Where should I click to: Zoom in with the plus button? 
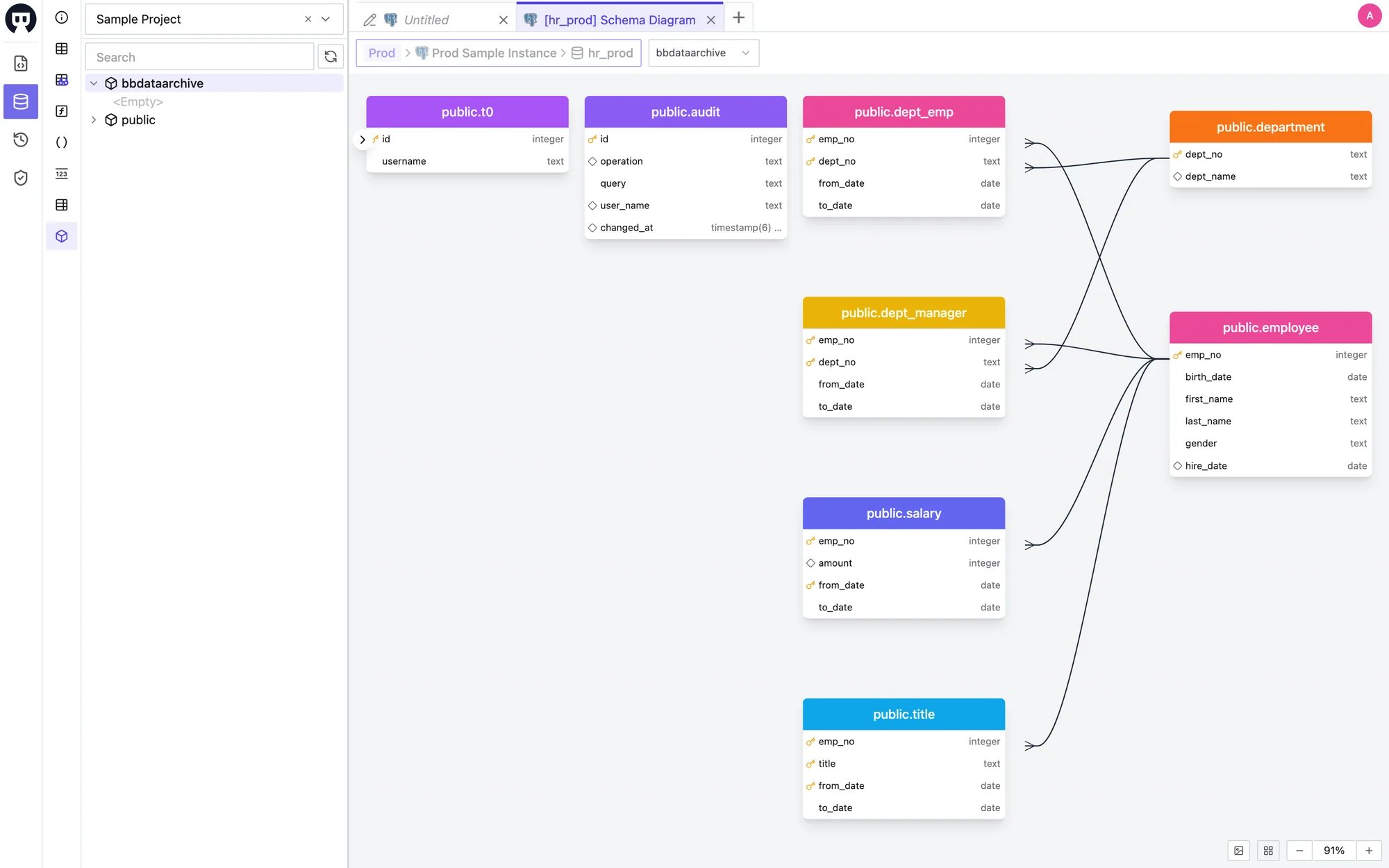1369,851
